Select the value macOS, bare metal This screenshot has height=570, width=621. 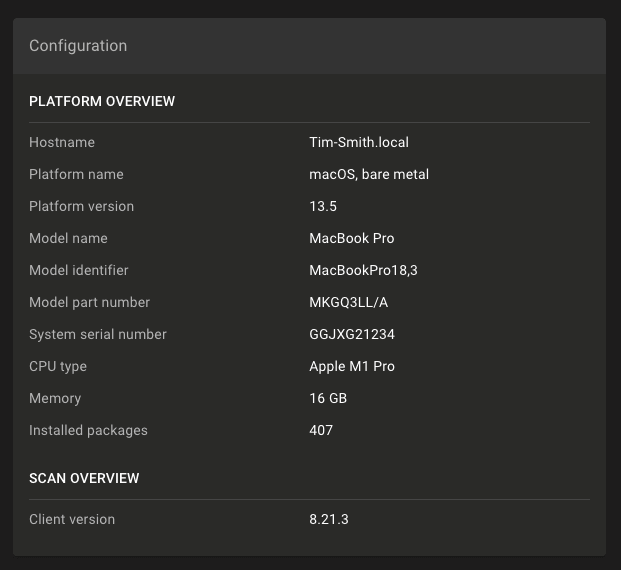369,174
